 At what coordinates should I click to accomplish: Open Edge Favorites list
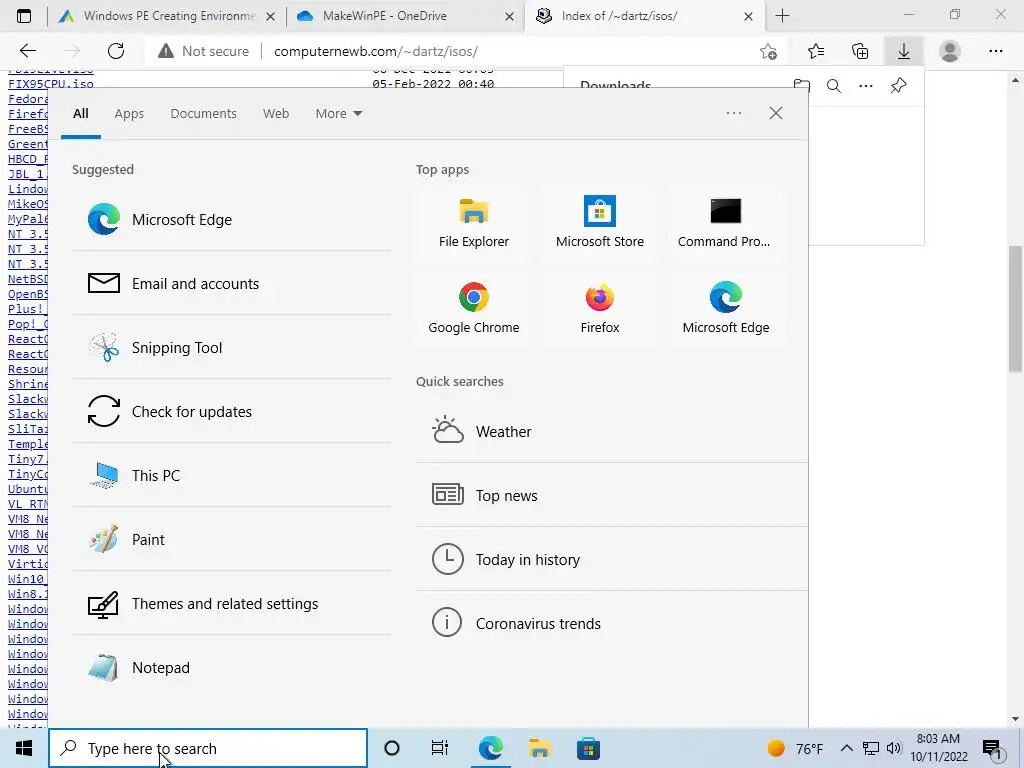(816, 51)
